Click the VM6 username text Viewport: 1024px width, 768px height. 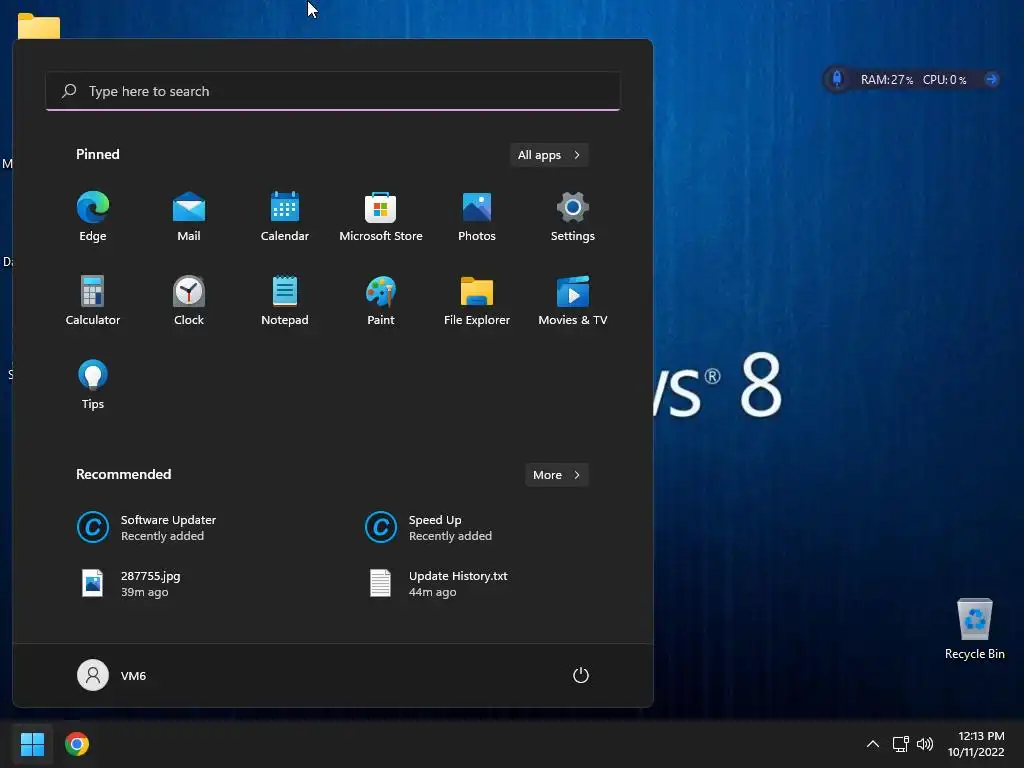[133, 676]
